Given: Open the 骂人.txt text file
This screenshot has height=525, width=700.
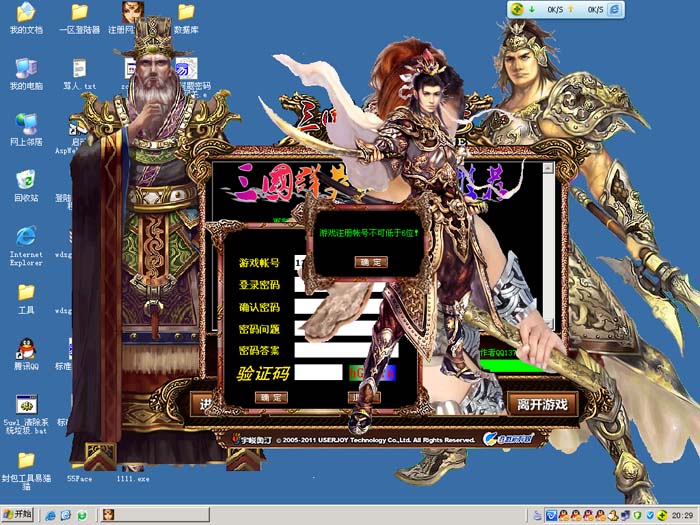Looking at the screenshot, I should click(x=80, y=70).
